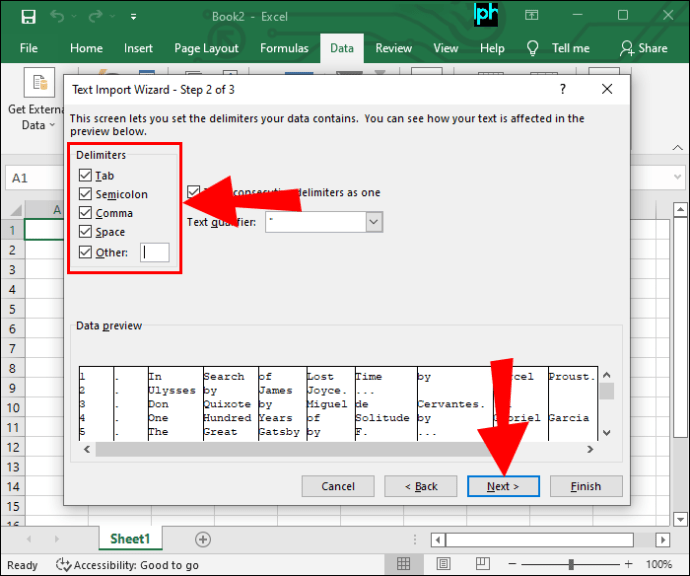This screenshot has width=690, height=576.
Task: Switch to the Formulas tab
Action: (284, 48)
